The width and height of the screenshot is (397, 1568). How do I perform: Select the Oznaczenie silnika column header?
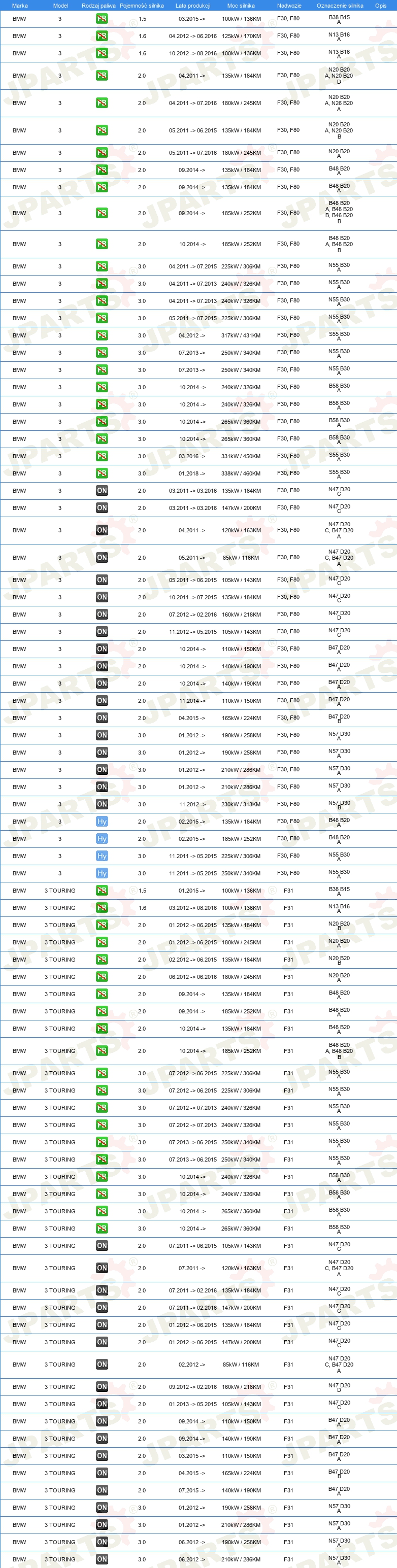coord(339,6)
